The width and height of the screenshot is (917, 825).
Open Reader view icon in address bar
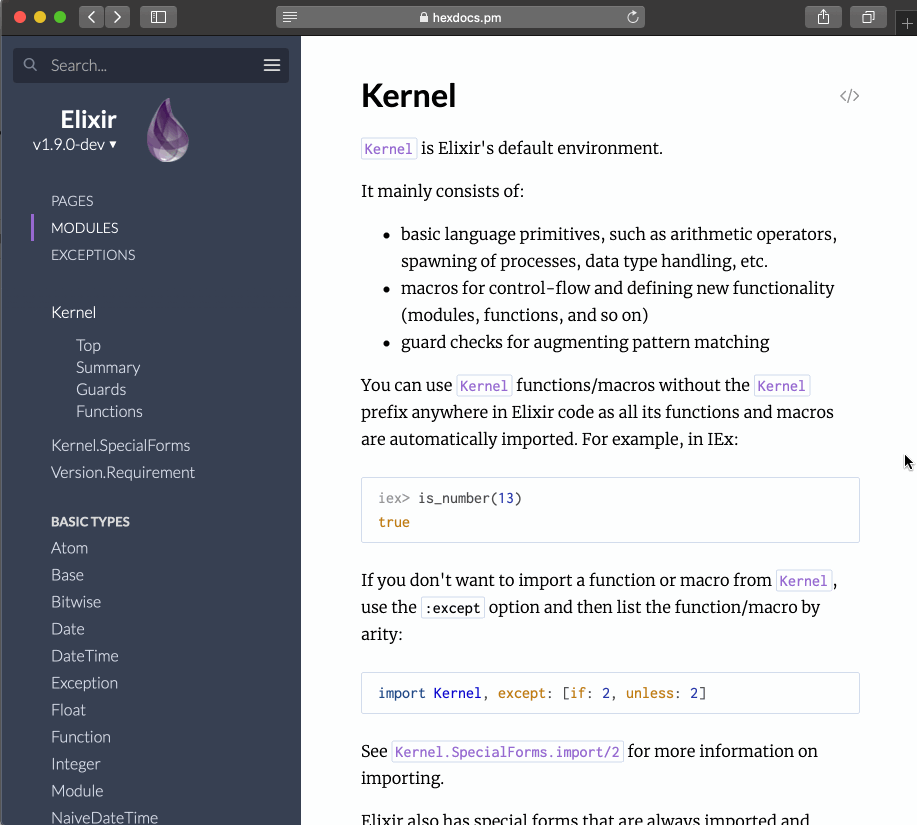click(290, 17)
